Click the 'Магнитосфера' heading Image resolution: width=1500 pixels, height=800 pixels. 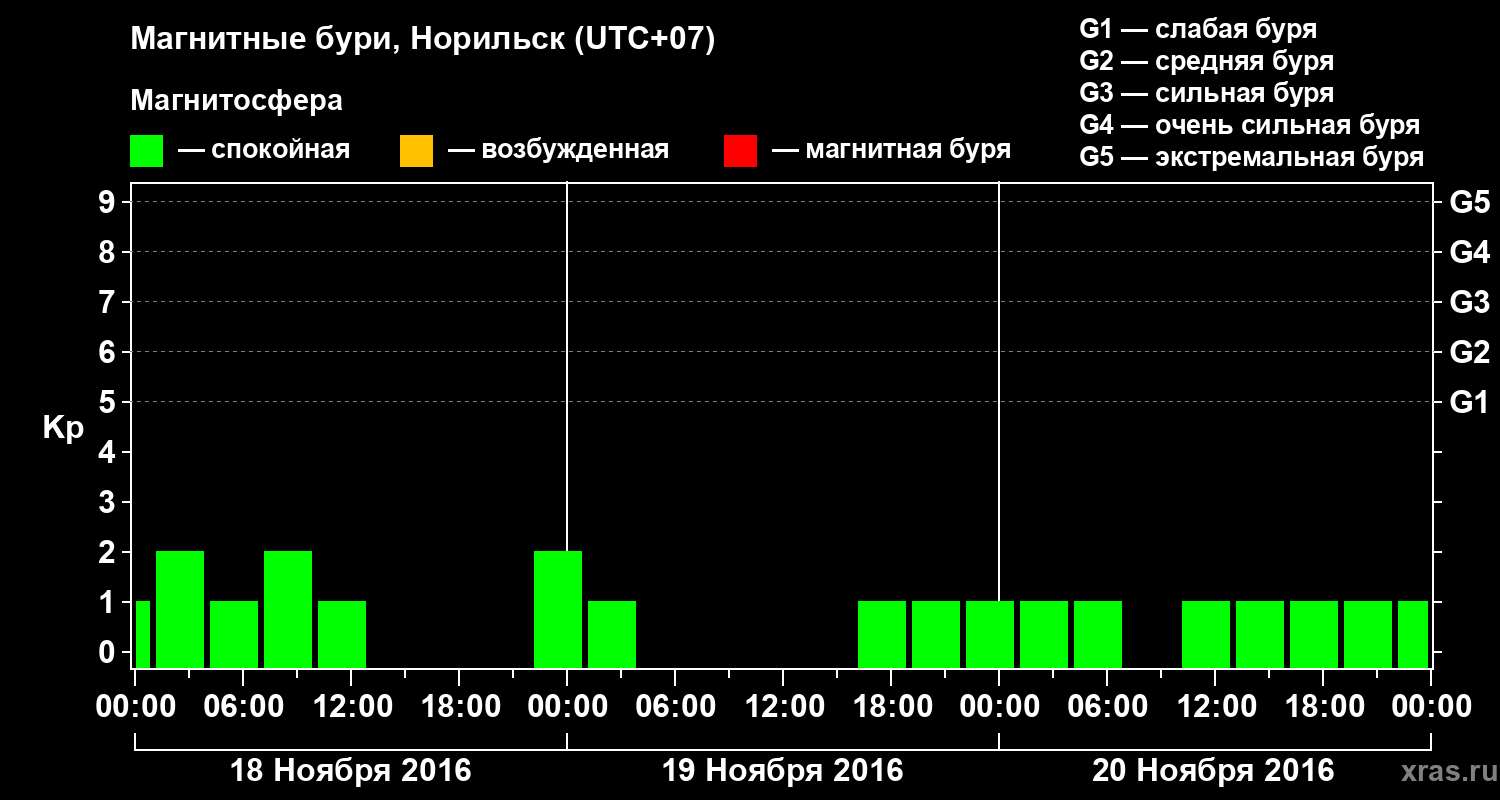[236, 101]
